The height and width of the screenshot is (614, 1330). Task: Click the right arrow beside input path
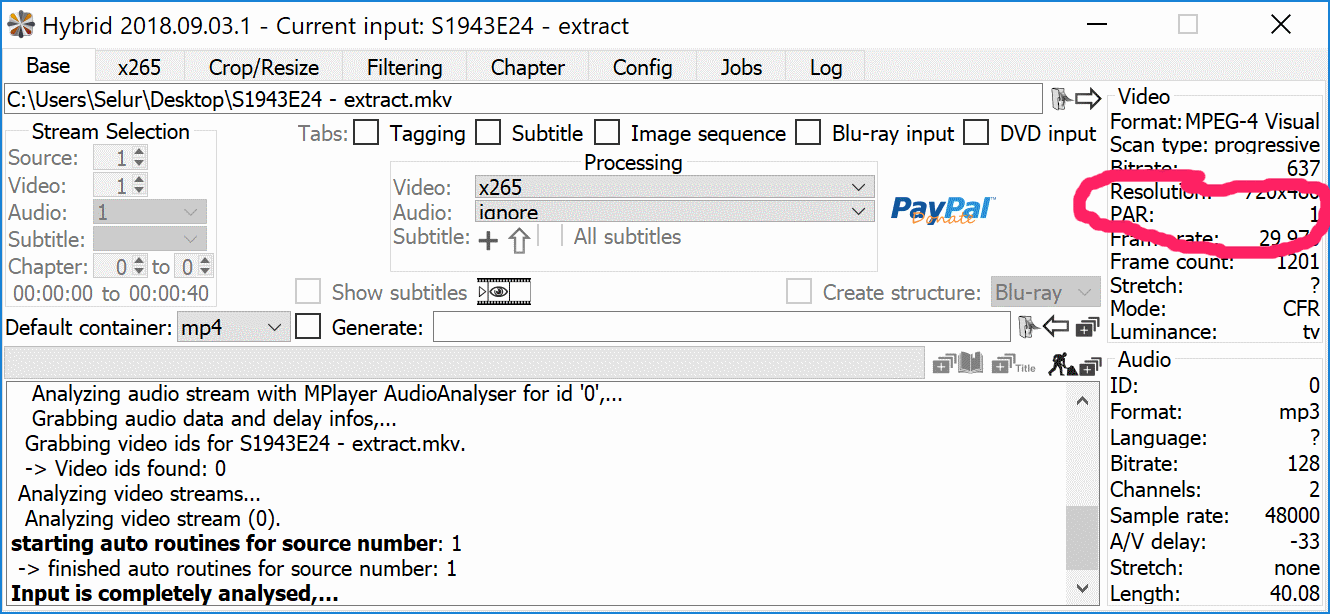[x=1087, y=98]
